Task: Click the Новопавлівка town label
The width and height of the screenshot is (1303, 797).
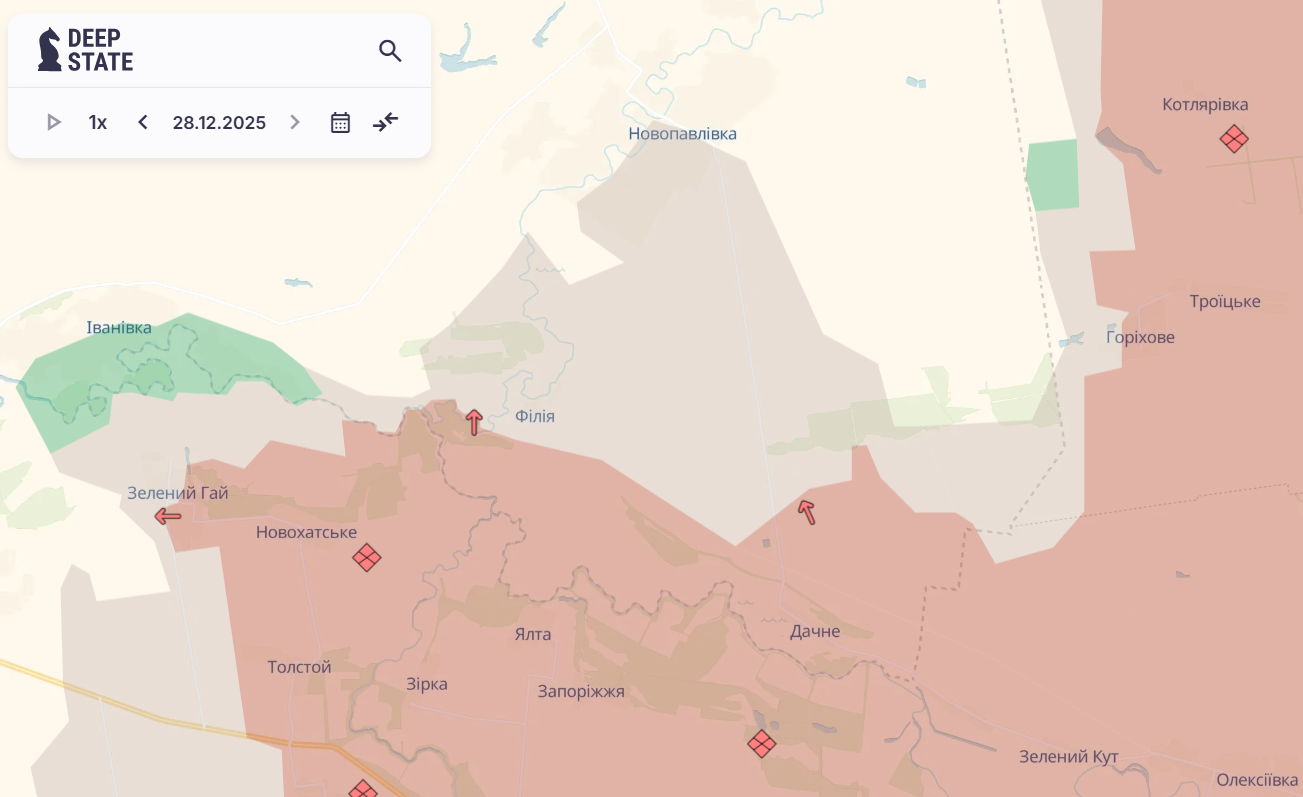Action: [x=682, y=134]
